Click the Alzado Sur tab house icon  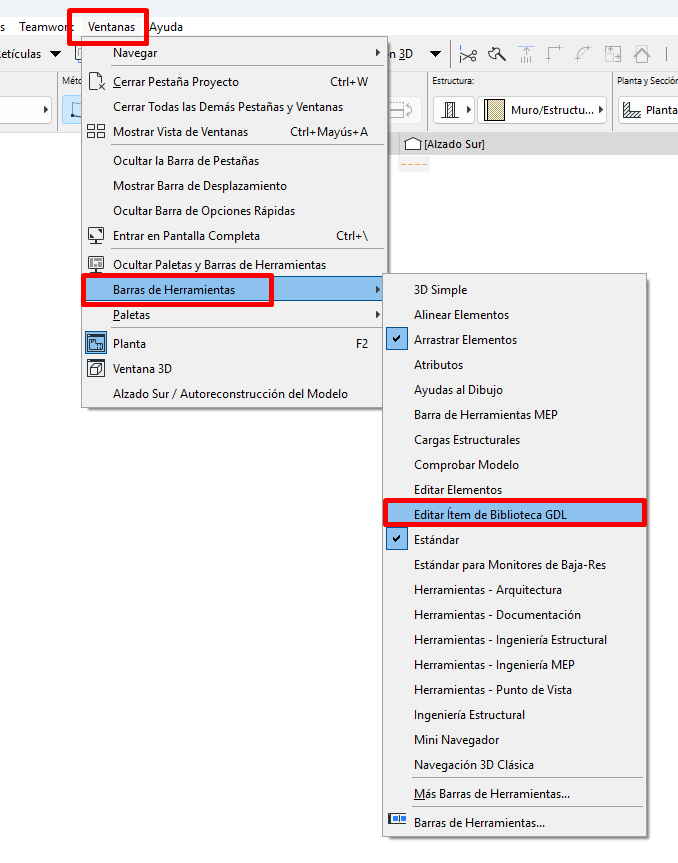[x=413, y=144]
